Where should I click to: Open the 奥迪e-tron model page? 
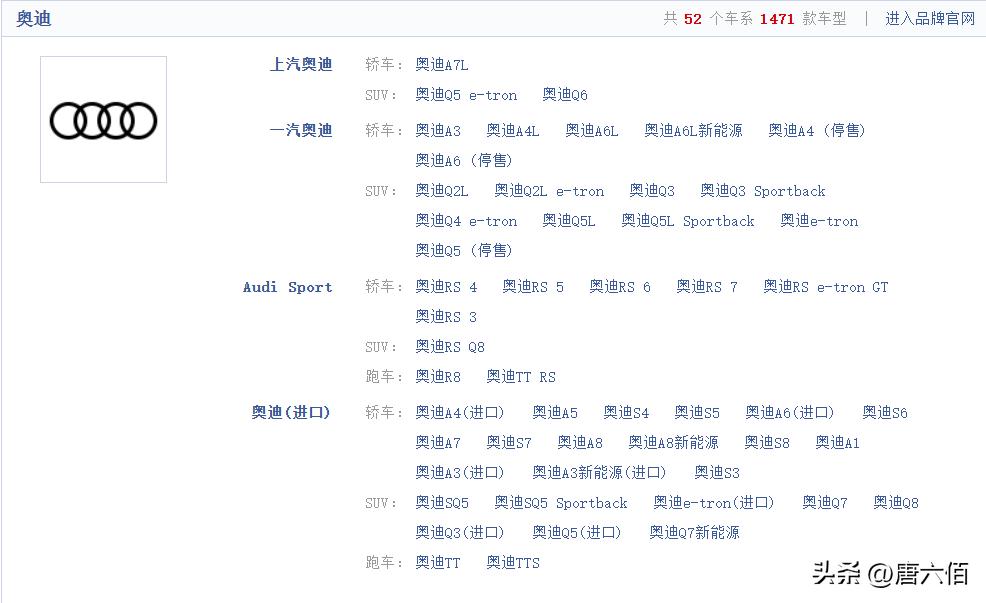coord(818,221)
